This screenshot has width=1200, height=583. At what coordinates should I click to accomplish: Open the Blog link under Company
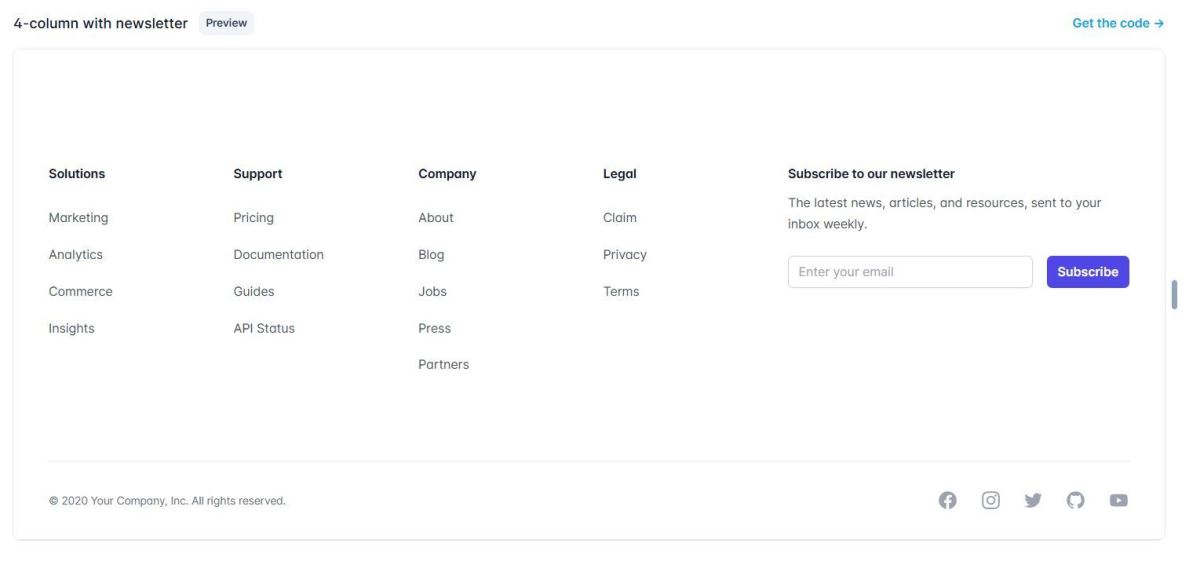click(x=431, y=255)
